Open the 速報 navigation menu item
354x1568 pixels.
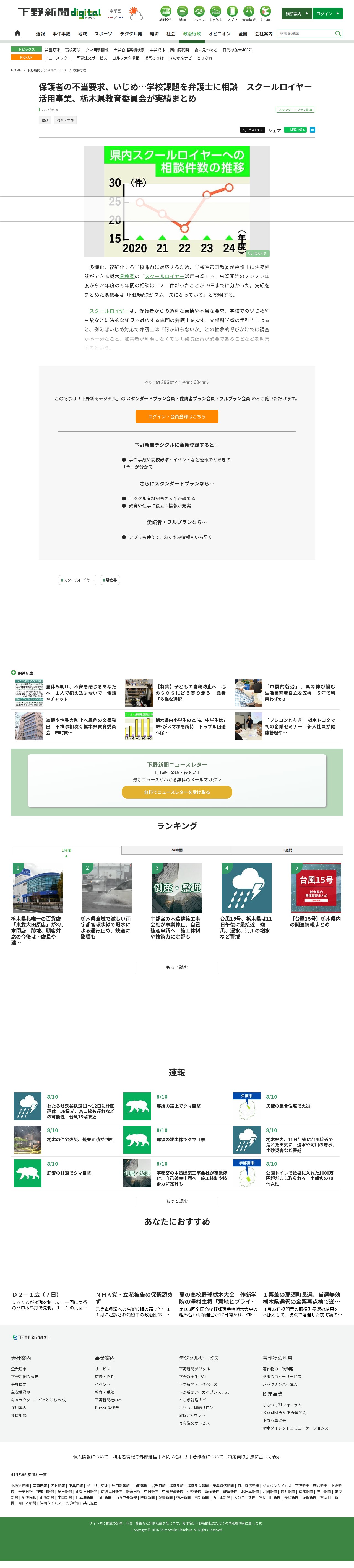(40, 34)
